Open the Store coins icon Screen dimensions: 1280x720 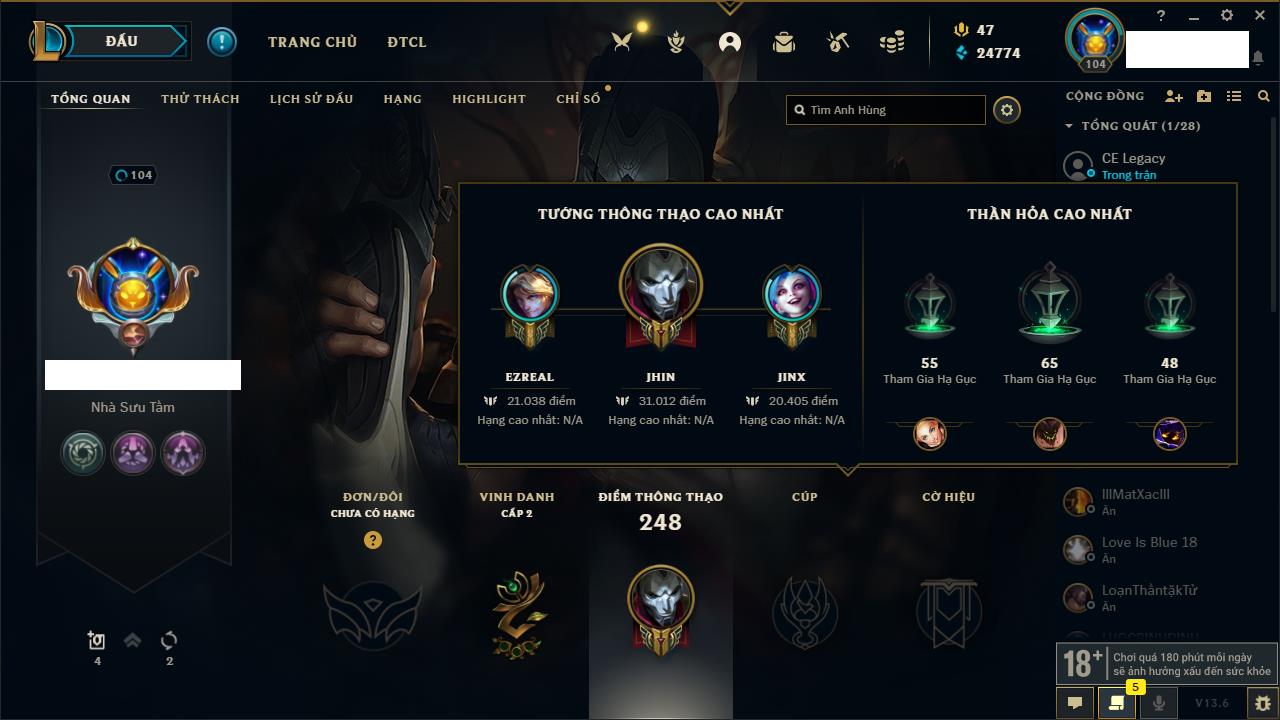pos(892,42)
